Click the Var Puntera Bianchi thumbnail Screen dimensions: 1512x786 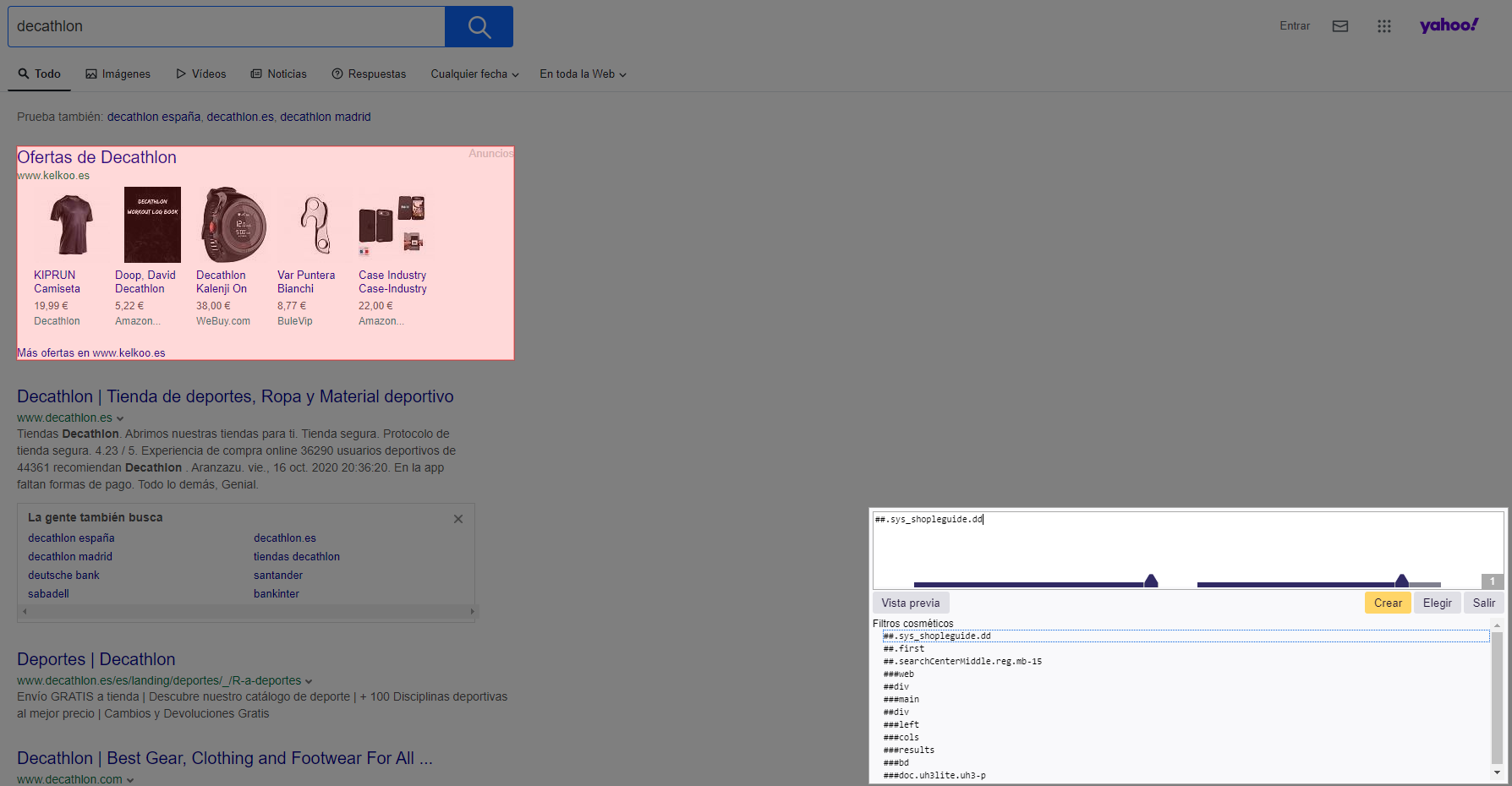315,225
